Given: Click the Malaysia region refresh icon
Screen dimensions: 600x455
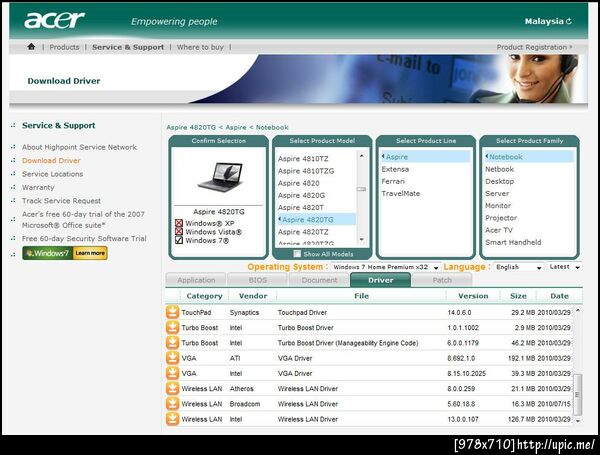Looking at the screenshot, I should point(569,21).
